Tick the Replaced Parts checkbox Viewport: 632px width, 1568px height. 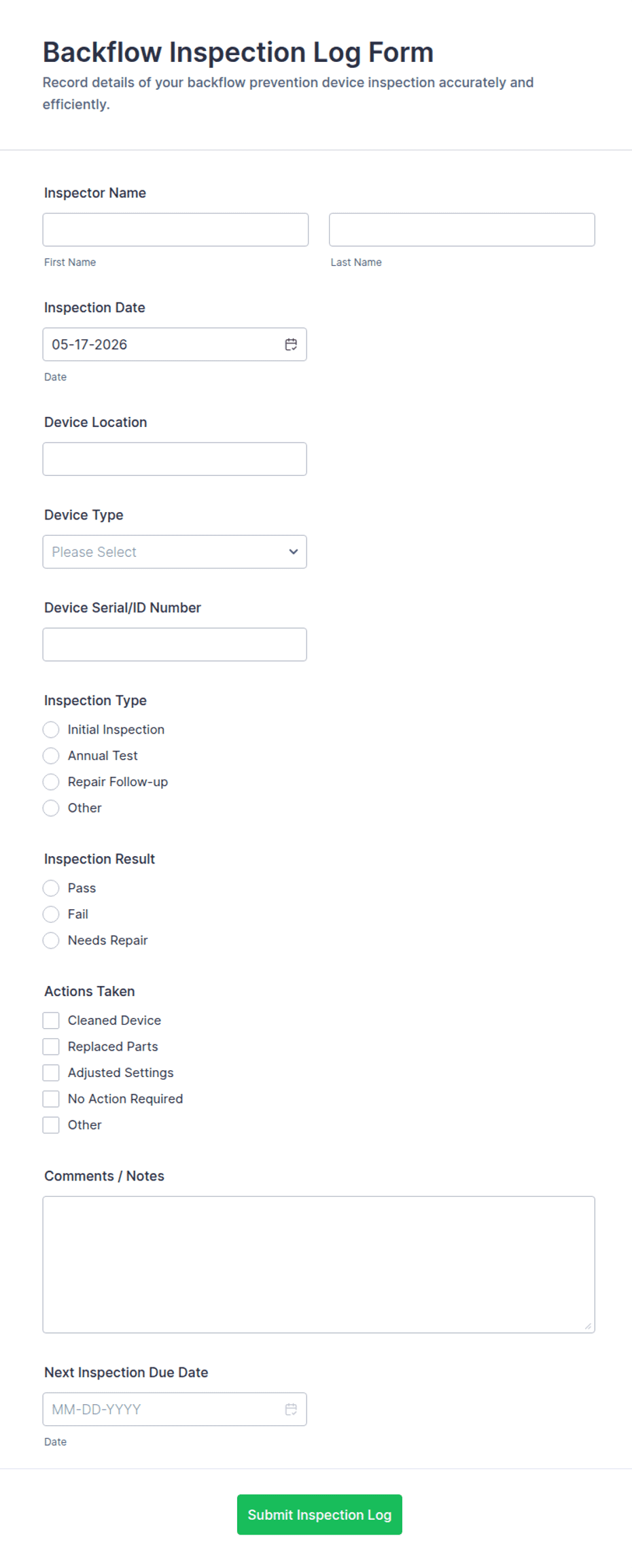coord(51,1047)
